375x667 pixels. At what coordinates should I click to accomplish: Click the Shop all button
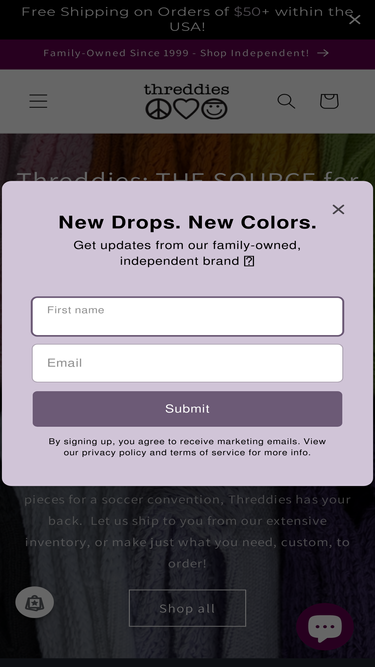coord(188,608)
